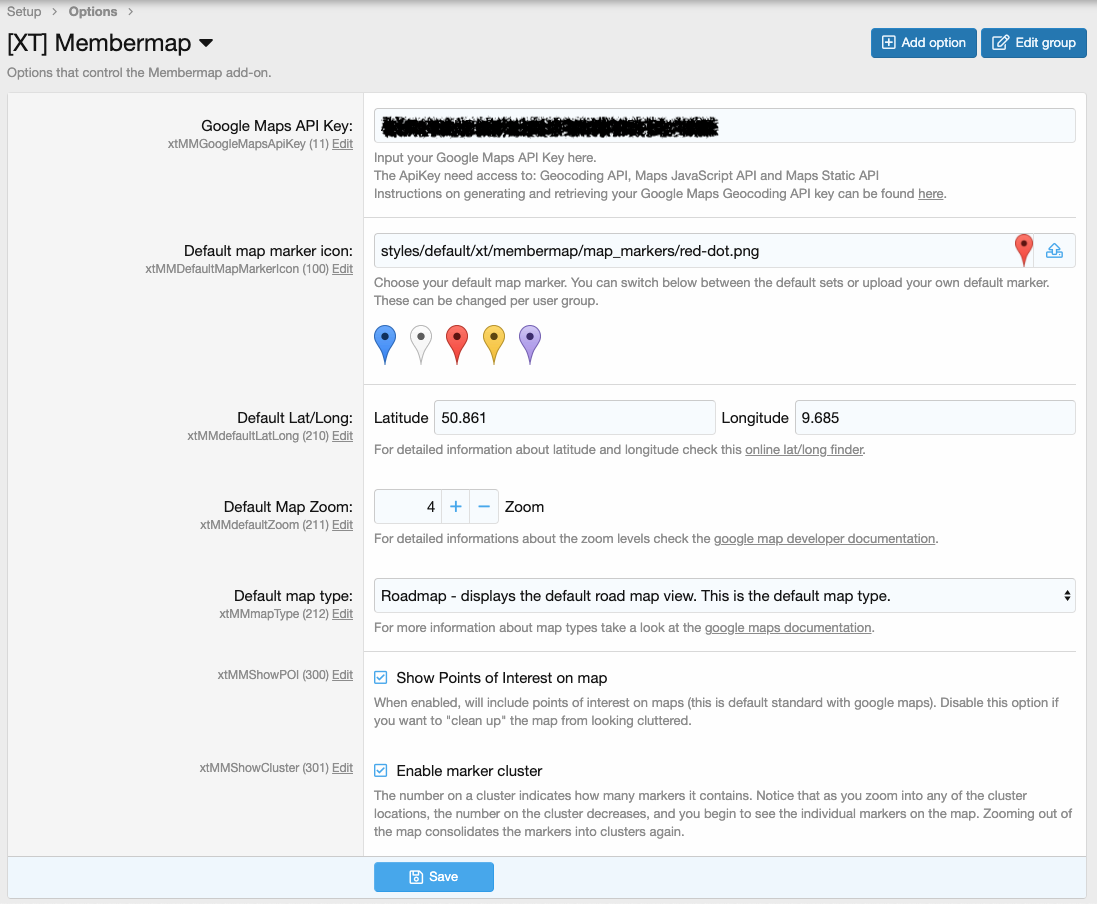Click into the Latitude input field
The height and width of the screenshot is (904, 1097).
coord(573,418)
